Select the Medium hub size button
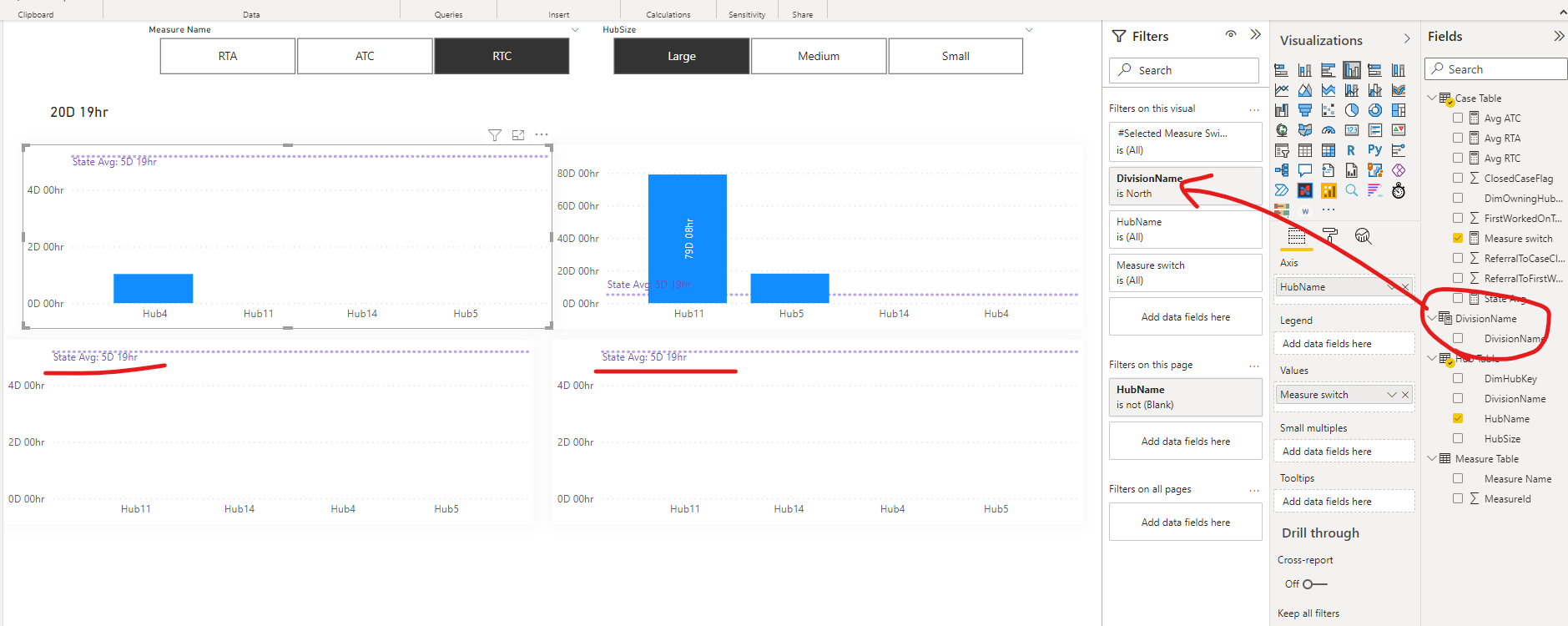1568x626 pixels. pyautogui.click(x=819, y=56)
